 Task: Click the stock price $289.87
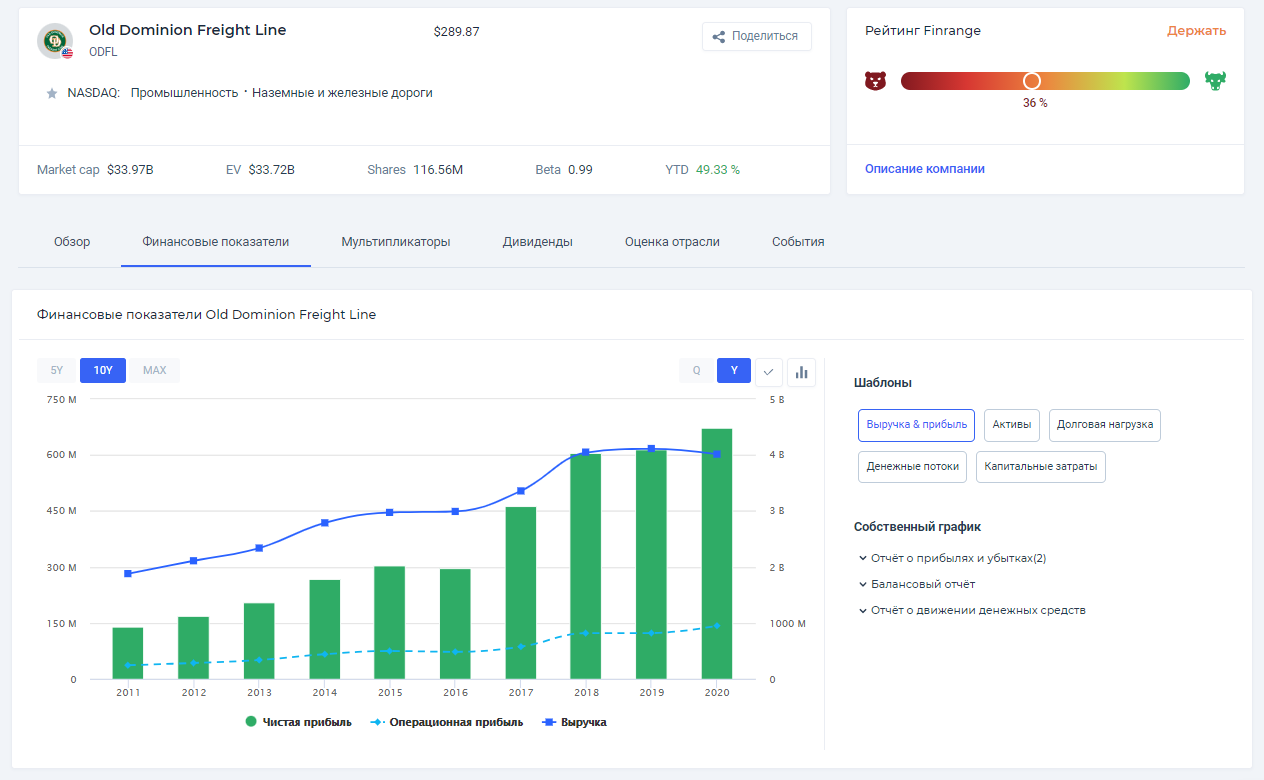(457, 32)
